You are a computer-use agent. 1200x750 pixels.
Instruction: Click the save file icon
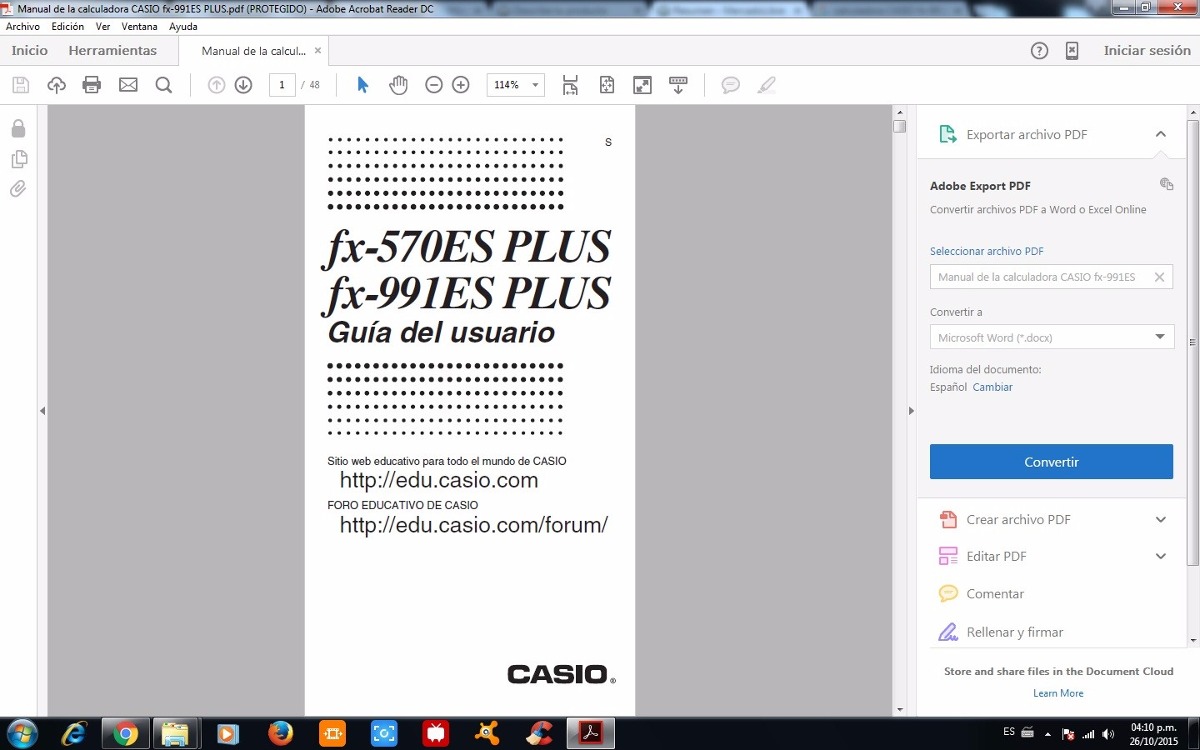tap(20, 85)
